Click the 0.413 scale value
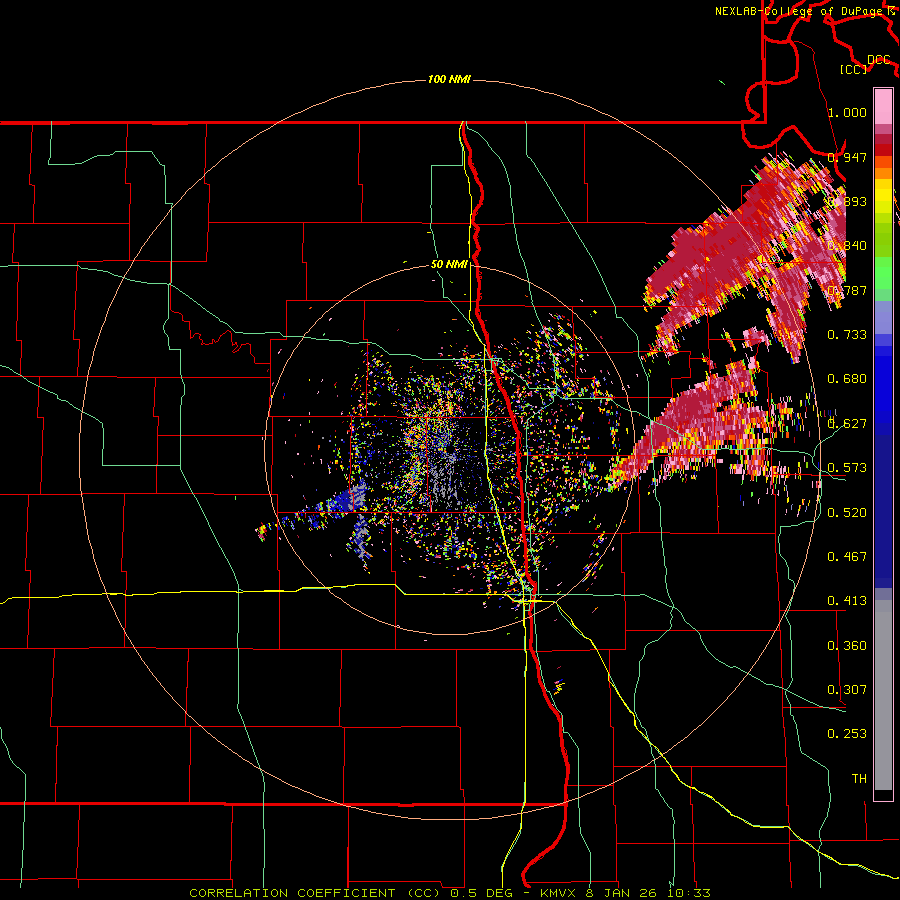Image resolution: width=900 pixels, height=900 pixels. tap(847, 601)
